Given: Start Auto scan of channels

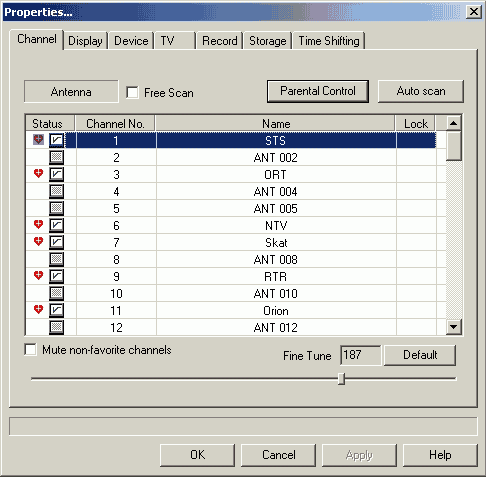Looking at the screenshot, I should [x=421, y=91].
